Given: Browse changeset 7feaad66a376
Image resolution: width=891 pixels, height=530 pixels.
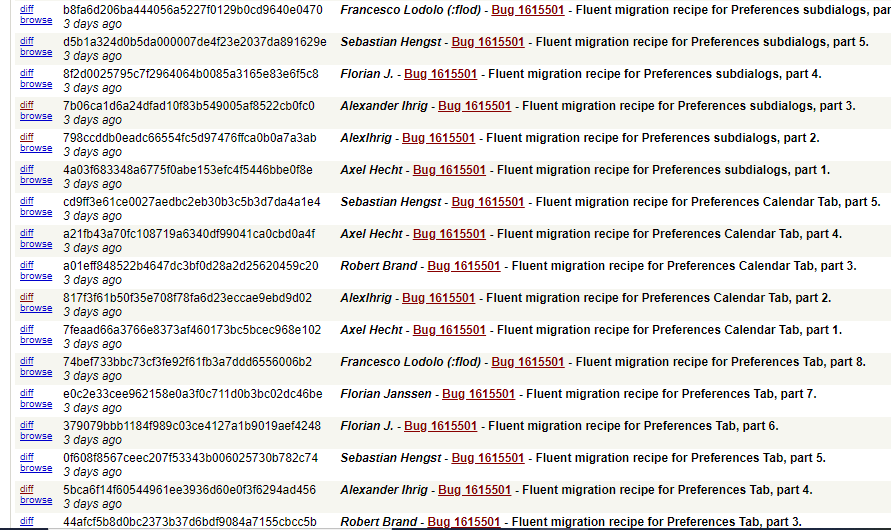Looking at the screenshot, I should tap(36, 340).
